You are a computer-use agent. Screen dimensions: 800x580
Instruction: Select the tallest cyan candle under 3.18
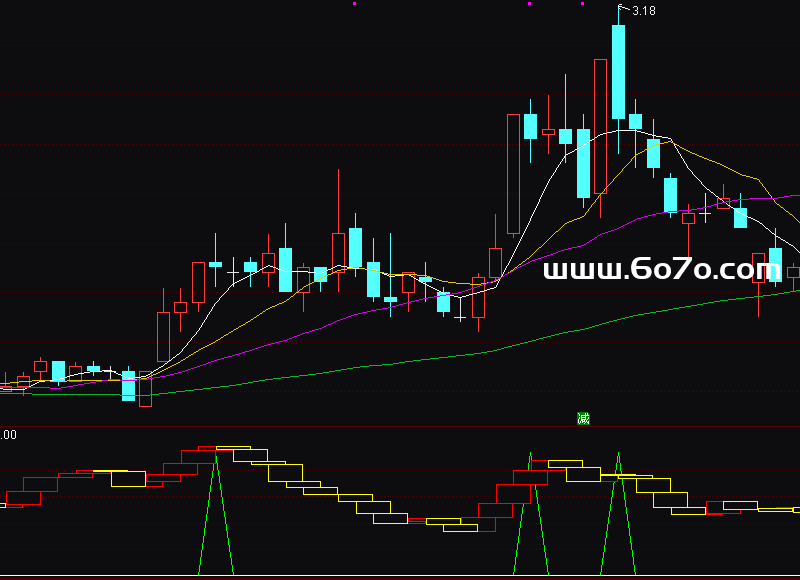click(619, 71)
